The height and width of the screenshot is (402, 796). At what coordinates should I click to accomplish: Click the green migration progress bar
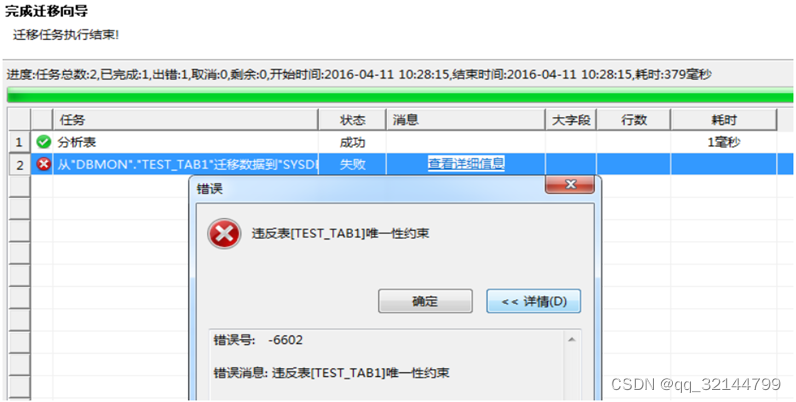click(x=400, y=95)
